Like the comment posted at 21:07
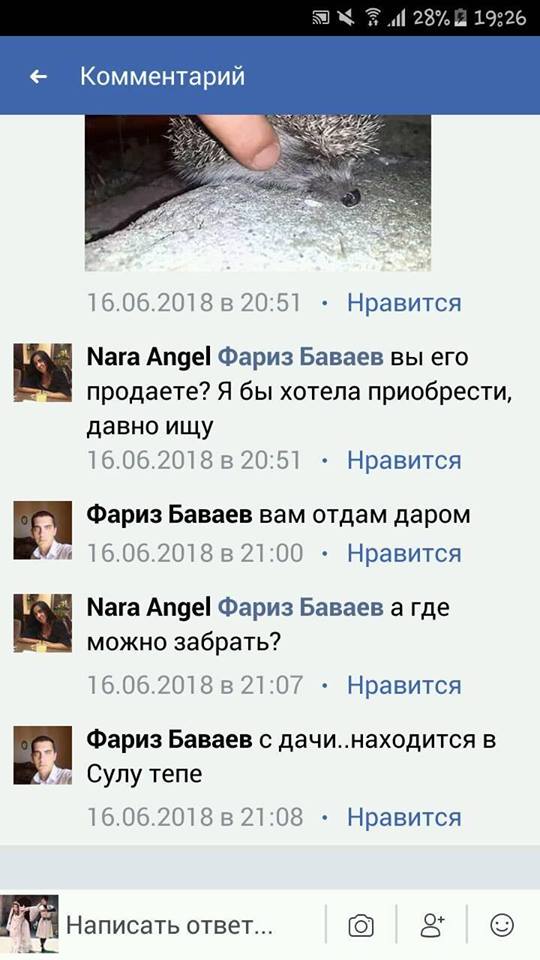 pos(404,685)
